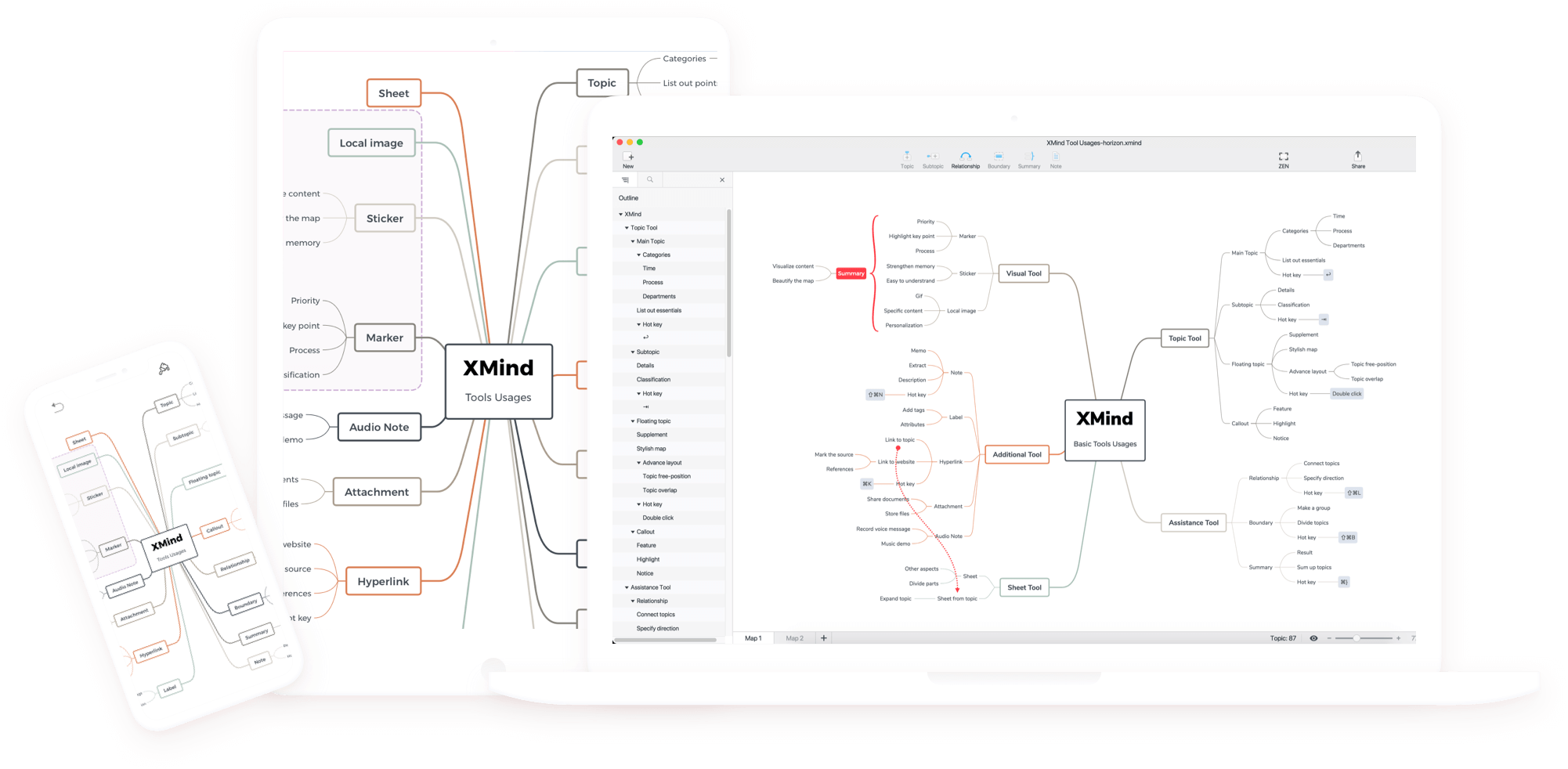Add a new sheet with plus button

(x=824, y=638)
